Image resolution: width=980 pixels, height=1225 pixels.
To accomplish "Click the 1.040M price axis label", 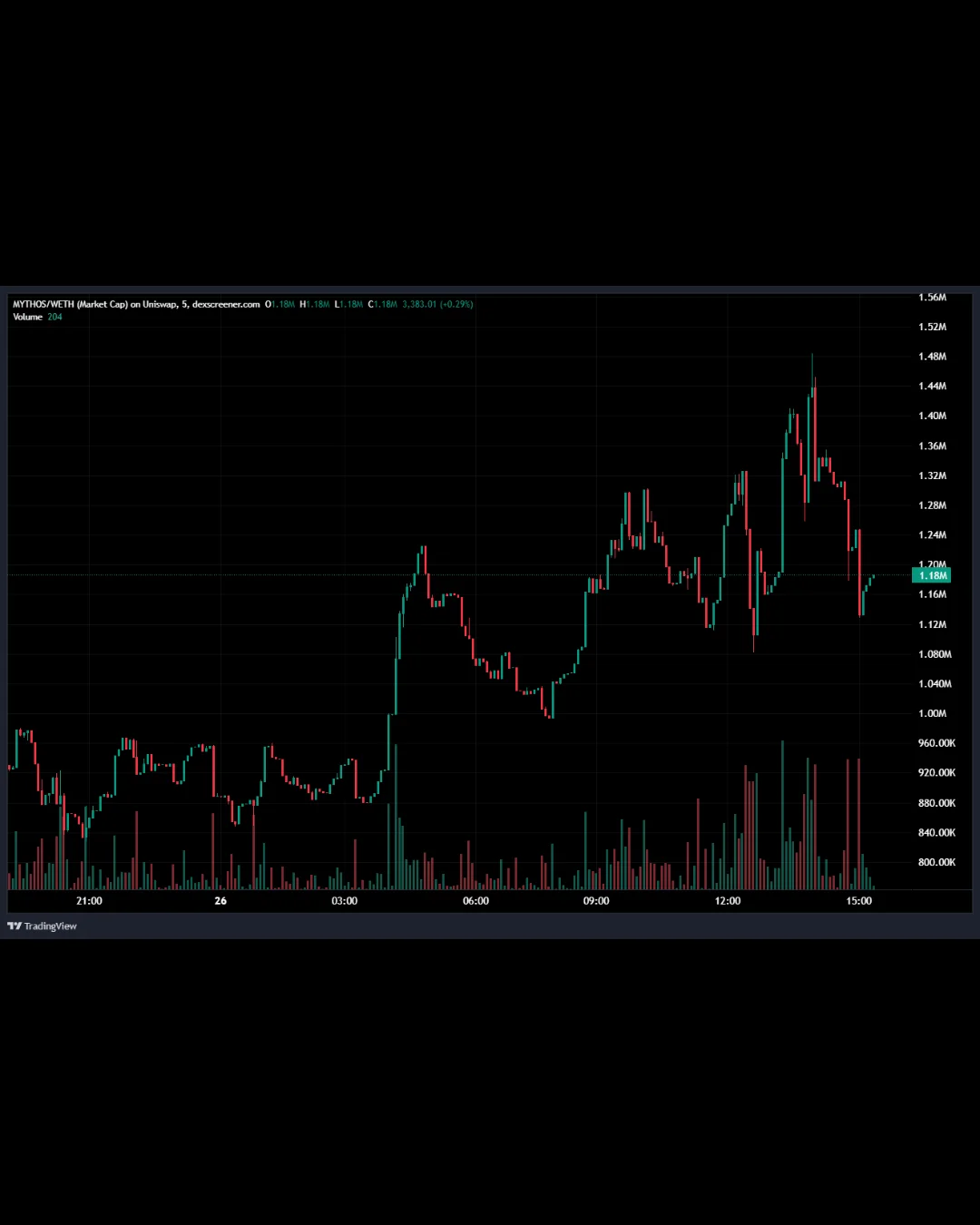I will [935, 683].
